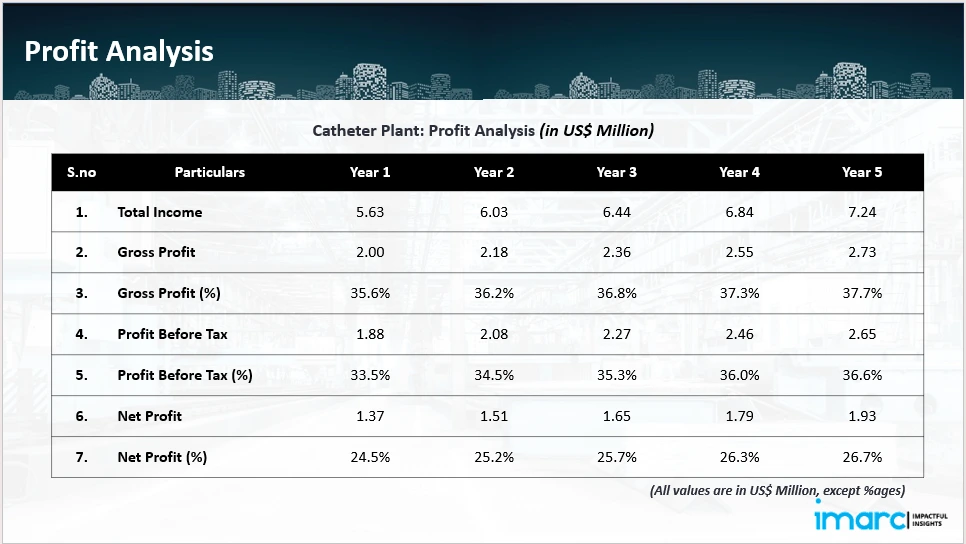Click the Year 1 column header
Image resolution: width=966 pixels, height=544 pixels.
point(370,172)
